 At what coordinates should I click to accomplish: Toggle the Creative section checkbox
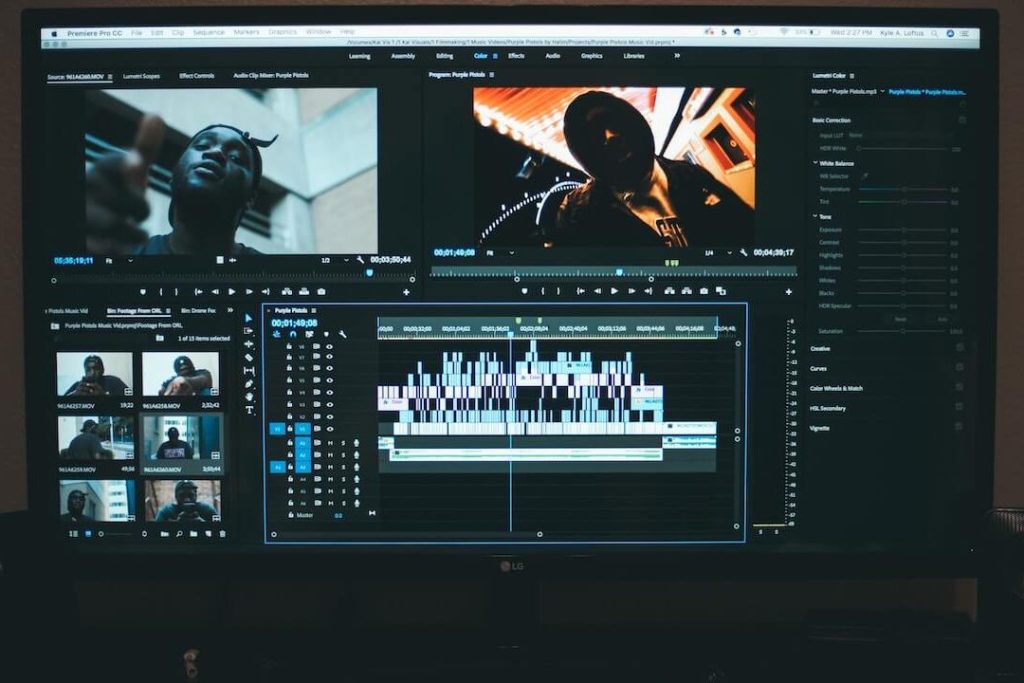coord(960,348)
